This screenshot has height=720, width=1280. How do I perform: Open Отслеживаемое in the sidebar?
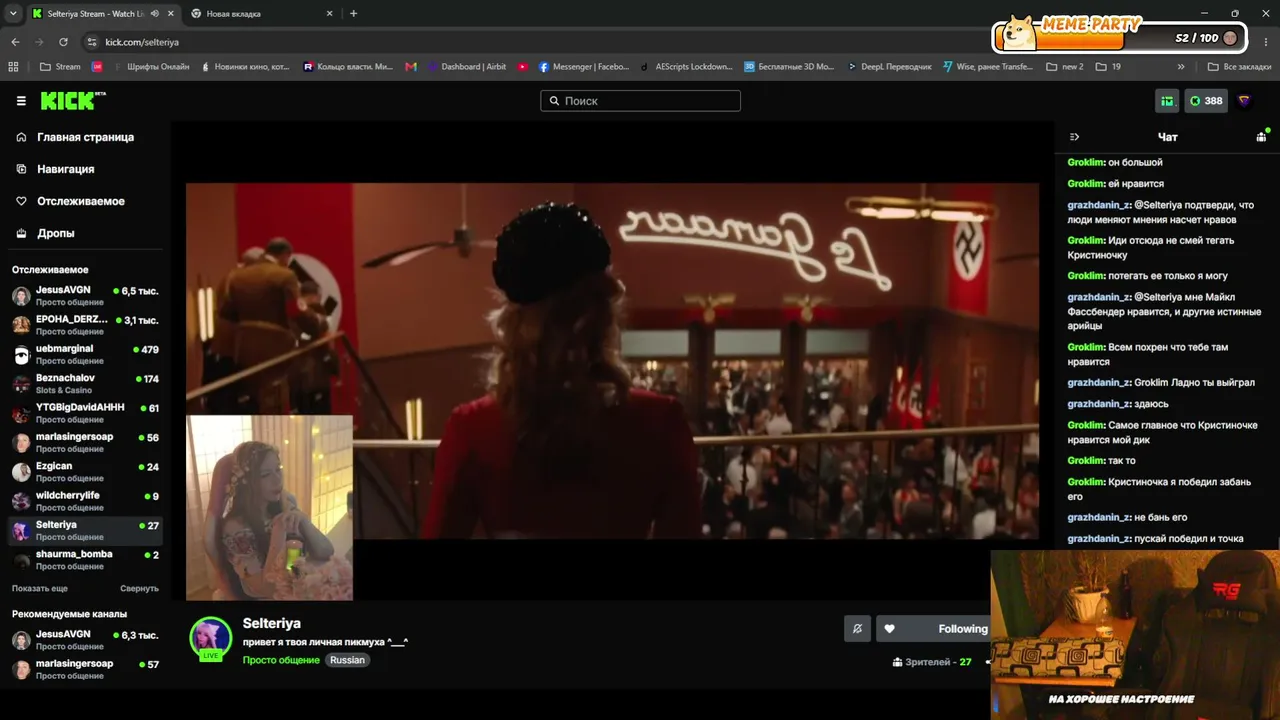[x=81, y=201]
